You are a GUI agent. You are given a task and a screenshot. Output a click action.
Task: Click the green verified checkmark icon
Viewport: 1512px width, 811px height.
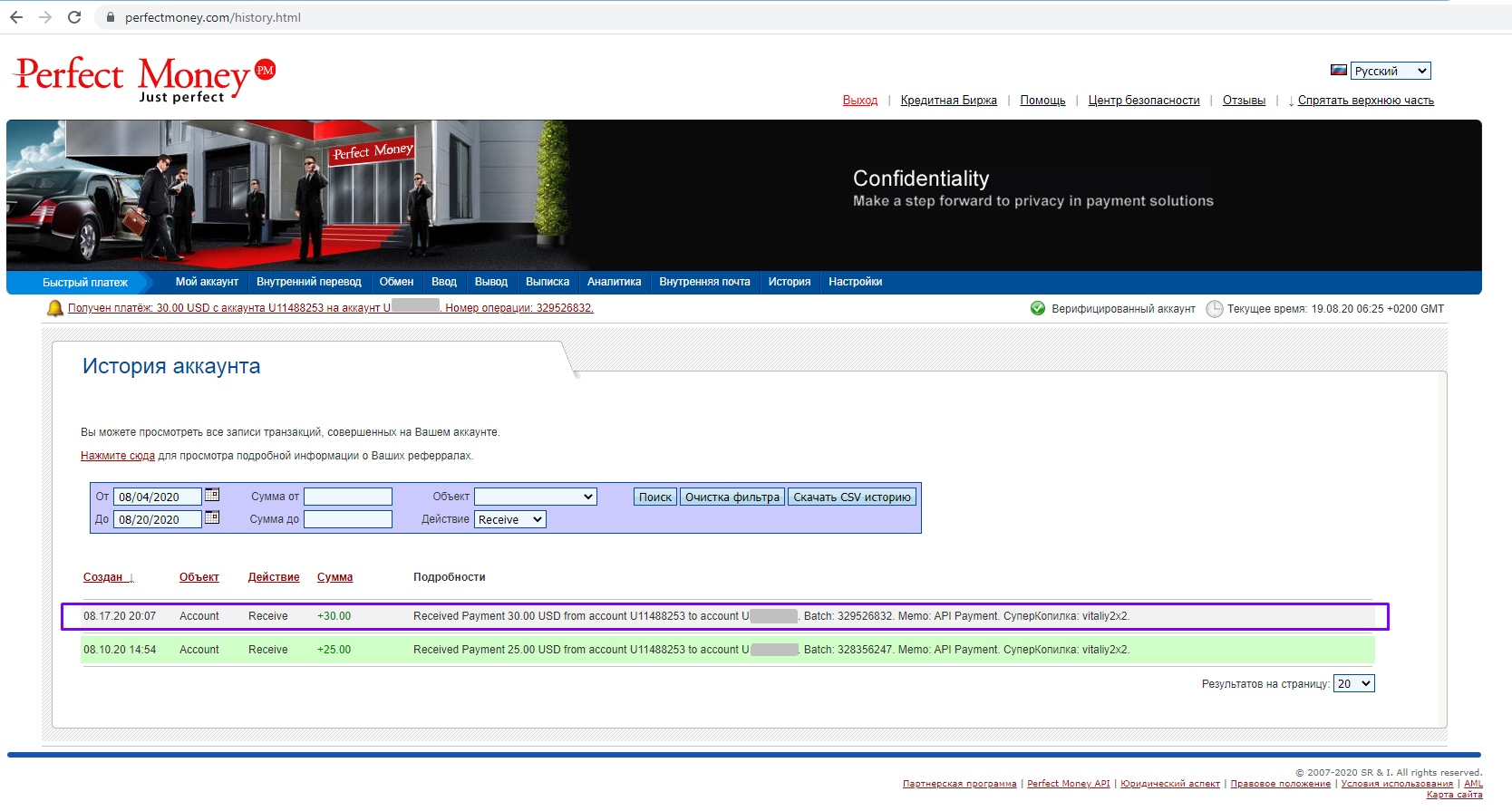[1038, 308]
